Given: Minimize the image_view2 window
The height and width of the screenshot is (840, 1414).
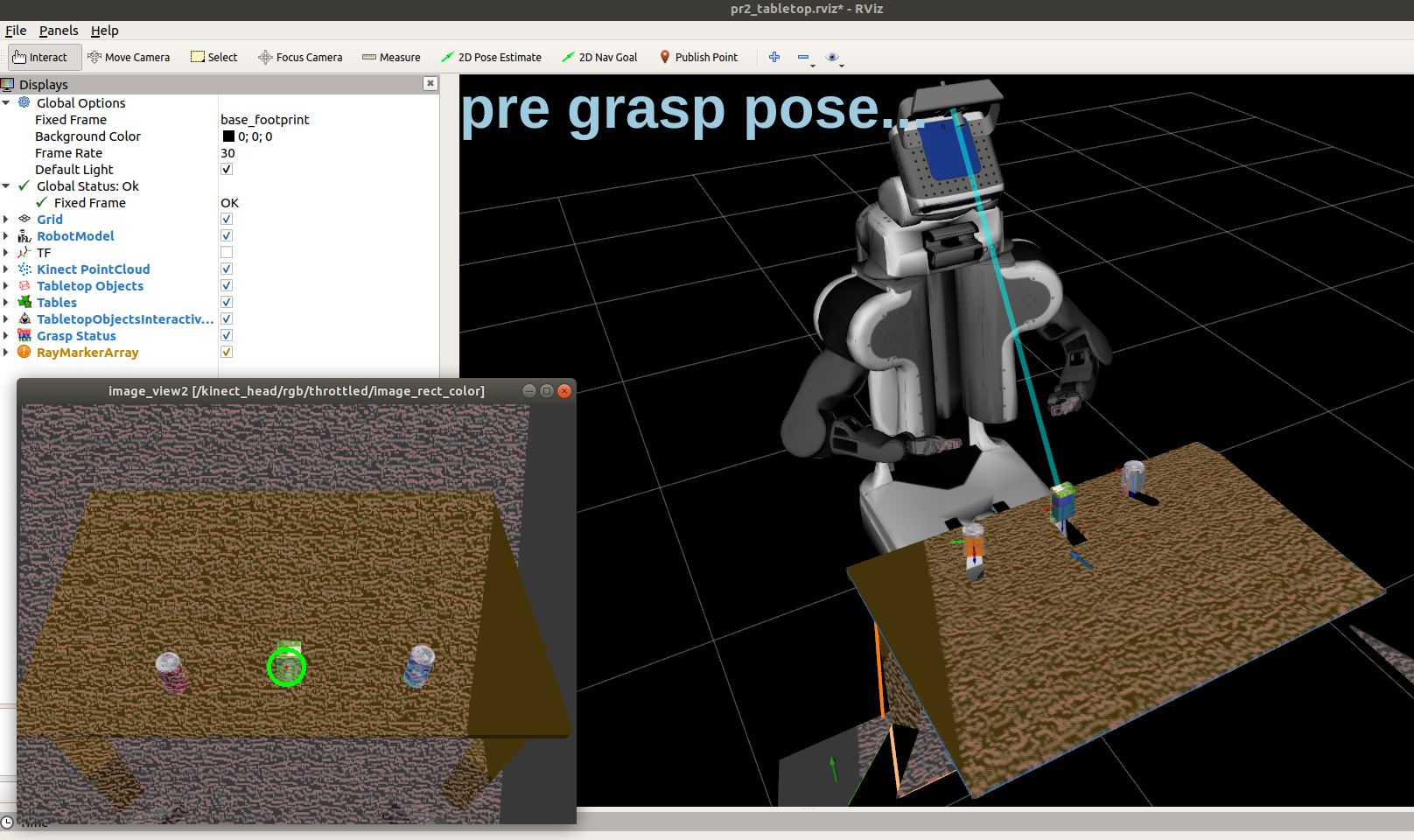Looking at the screenshot, I should (529, 391).
